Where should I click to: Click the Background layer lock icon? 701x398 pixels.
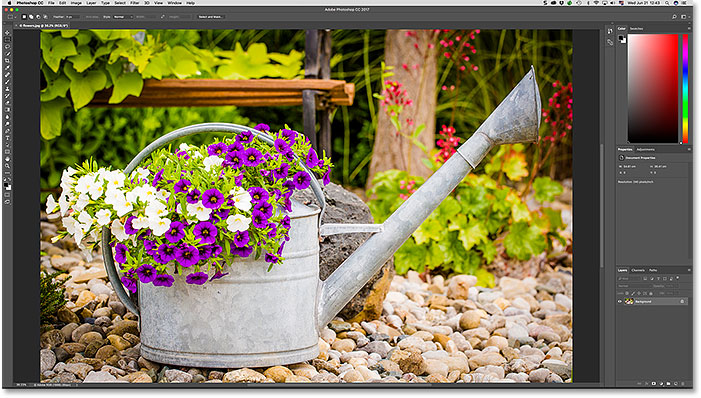pos(682,301)
